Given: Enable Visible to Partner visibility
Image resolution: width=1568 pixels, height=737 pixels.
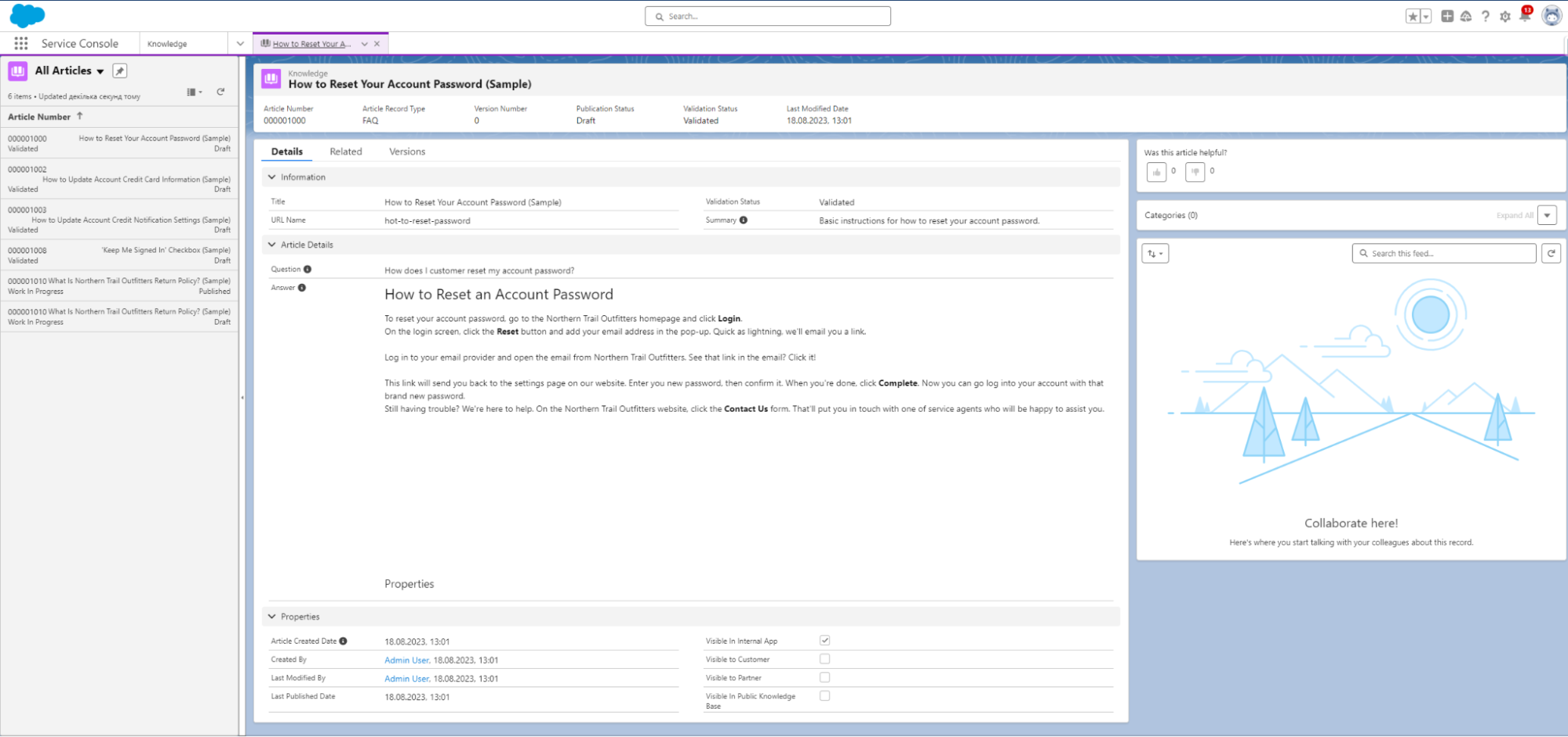Looking at the screenshot, I should pyautogui.click(x=824, y=677).
